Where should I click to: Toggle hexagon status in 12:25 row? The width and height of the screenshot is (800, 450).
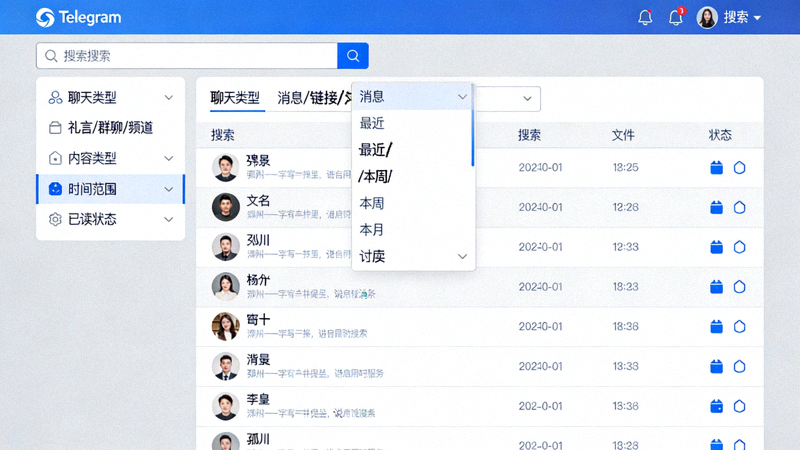(x=739, y=167)
